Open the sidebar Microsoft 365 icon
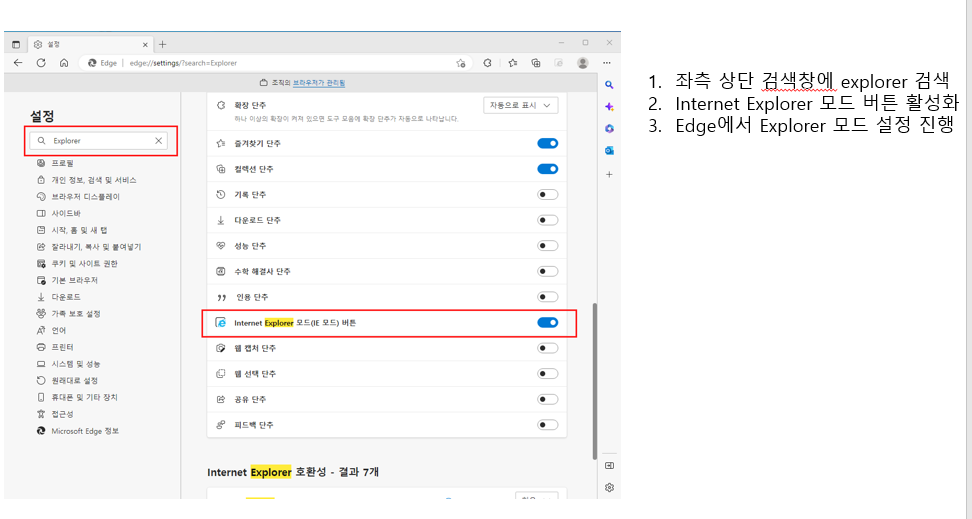972x519 pixels. tap(609, 128)
